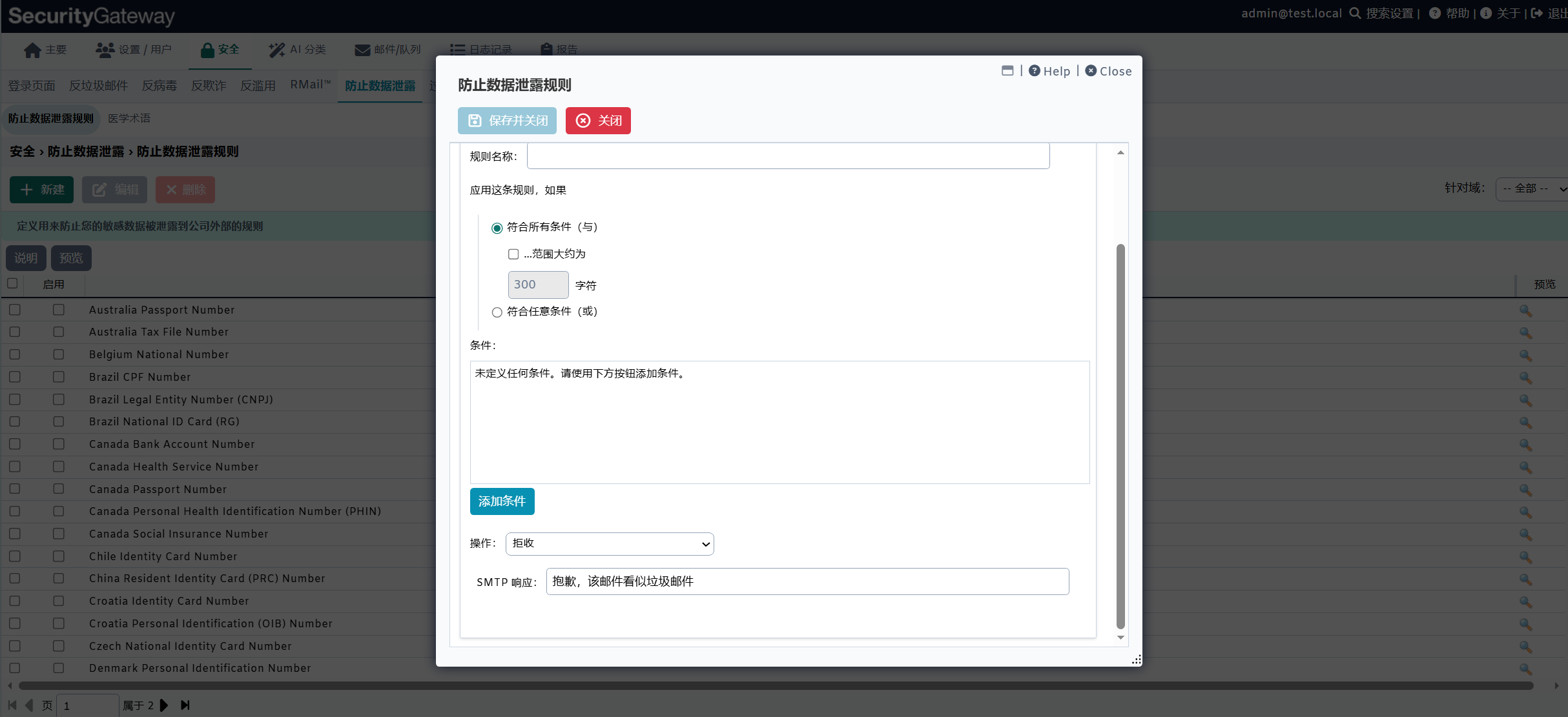Toggle the select-all checkbox in table header
The image size is (1568, 717).
point(12,283)
